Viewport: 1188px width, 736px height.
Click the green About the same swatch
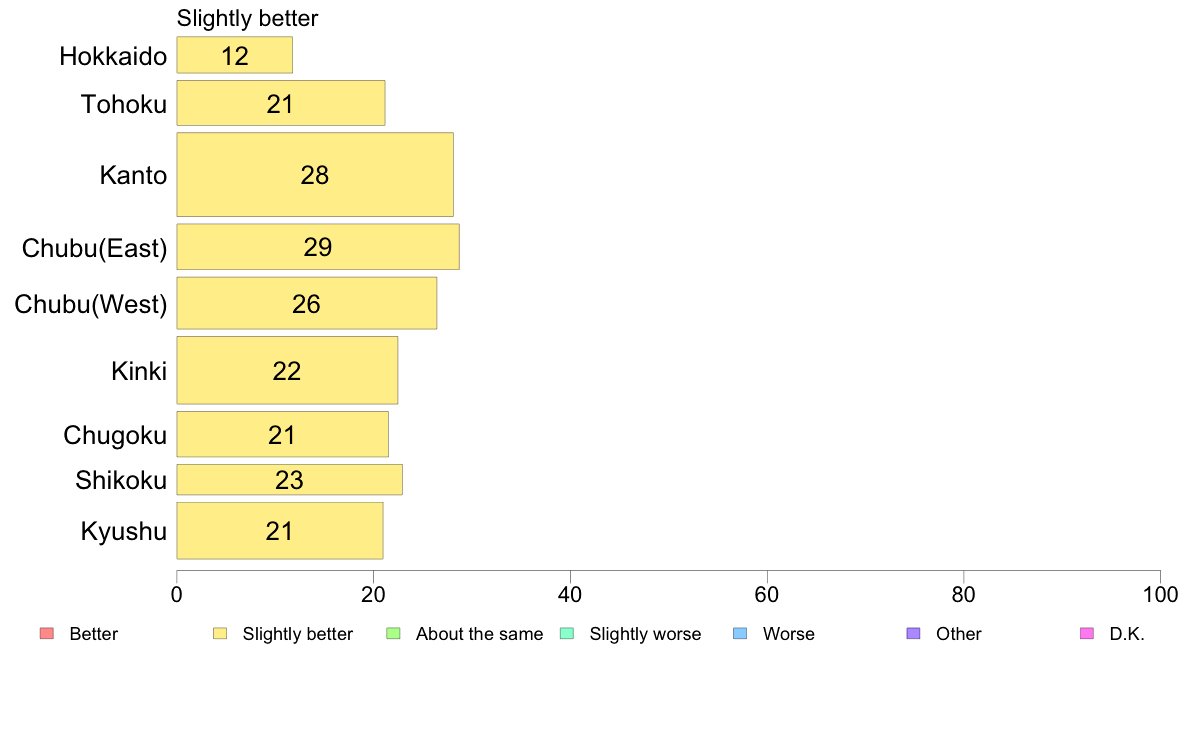tap(393, 634)
